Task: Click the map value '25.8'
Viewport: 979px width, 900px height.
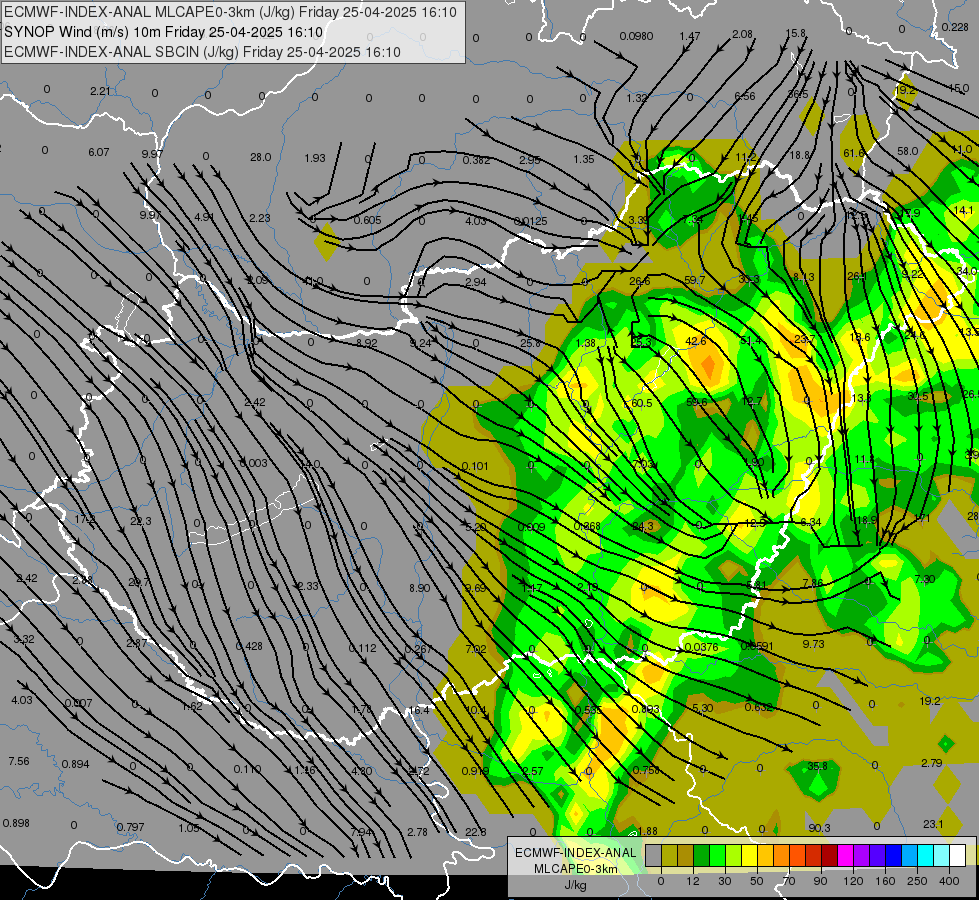Action: click(530, 343)
